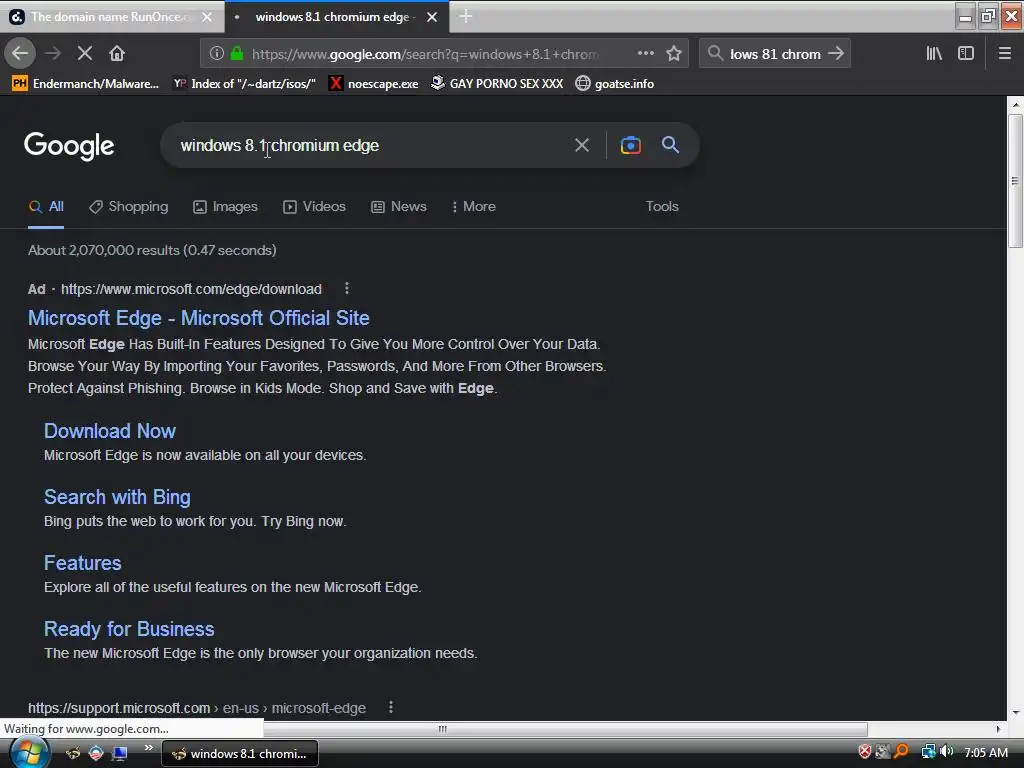Open Microsoft Edge - Microsoft Official Site link
This screenshot has width=1024, height=768.
pyautogui.click(x=199, y=318)
